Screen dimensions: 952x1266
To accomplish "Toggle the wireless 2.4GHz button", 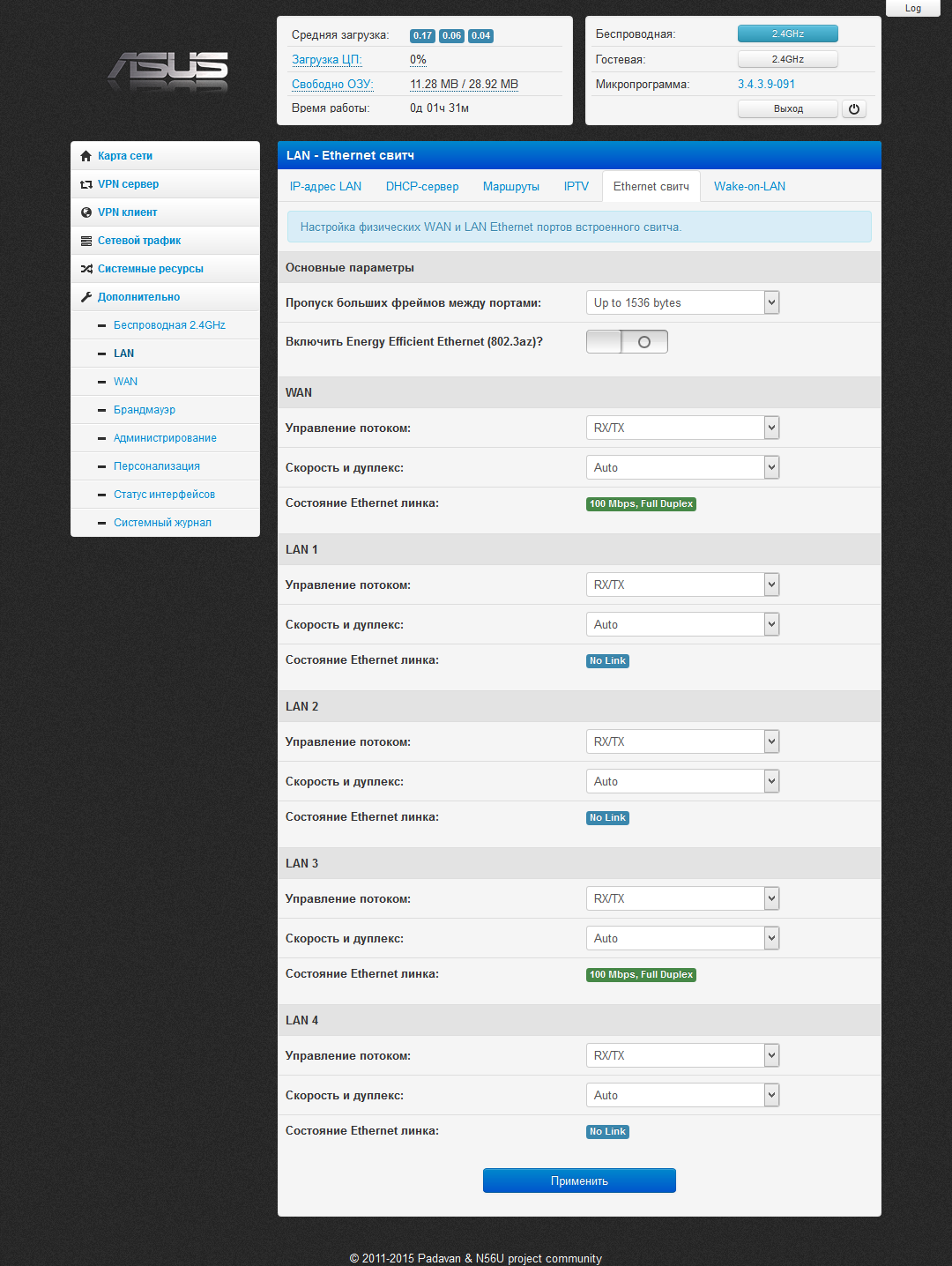I will pyautogui.click(x=787, y=34).
